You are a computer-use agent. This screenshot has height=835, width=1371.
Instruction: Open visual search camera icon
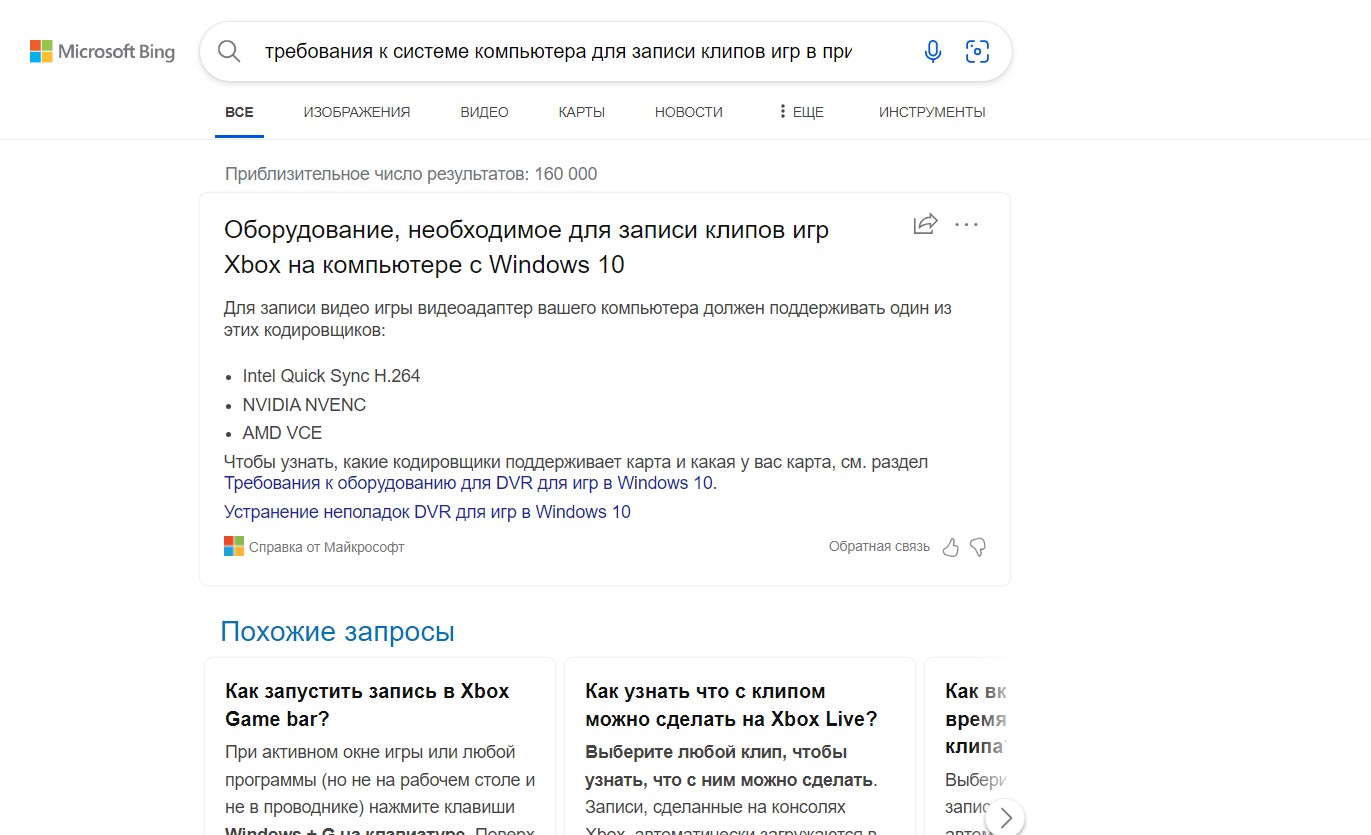[x=977, y=52]
